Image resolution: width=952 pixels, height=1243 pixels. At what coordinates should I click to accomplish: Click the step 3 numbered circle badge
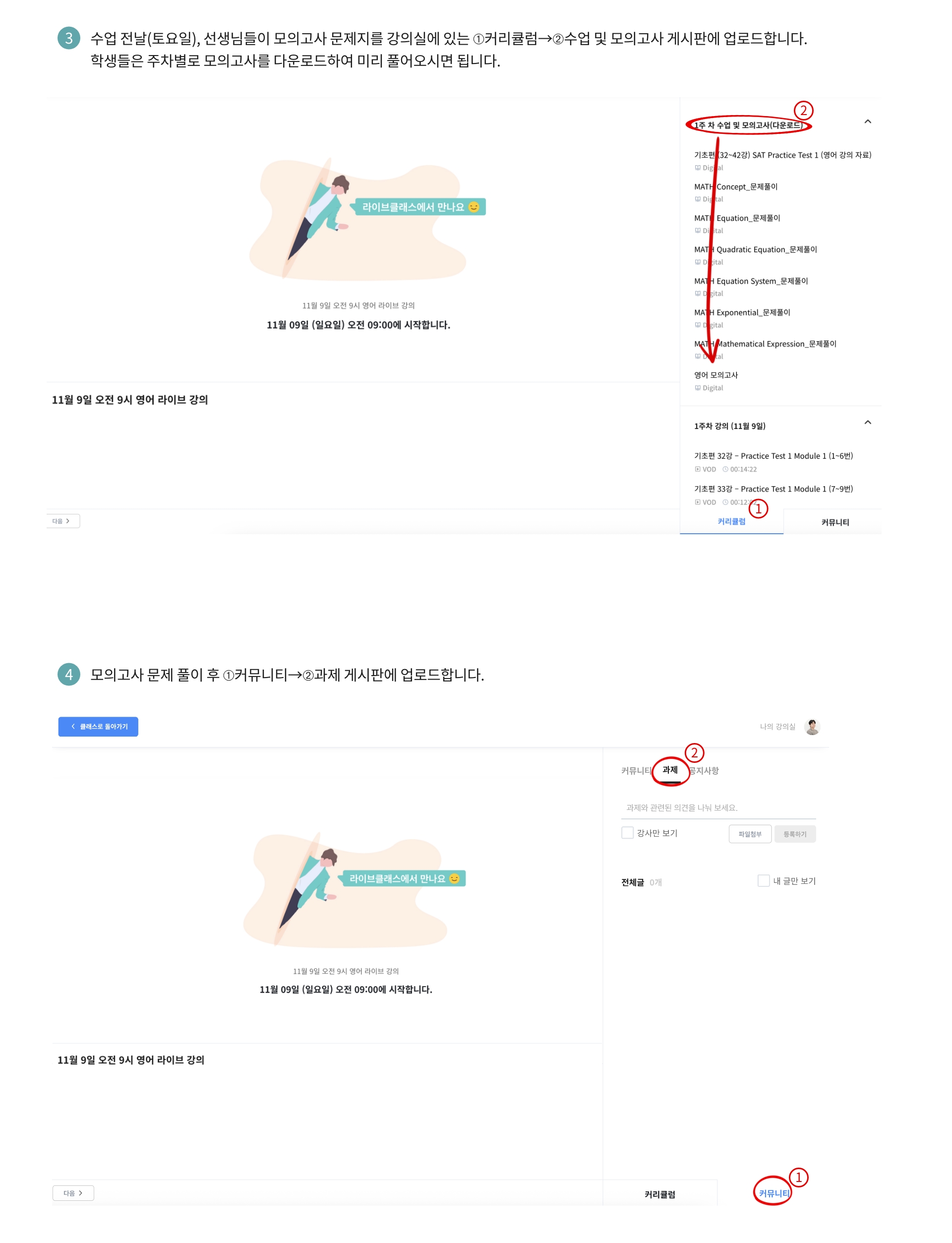point(68,38)
